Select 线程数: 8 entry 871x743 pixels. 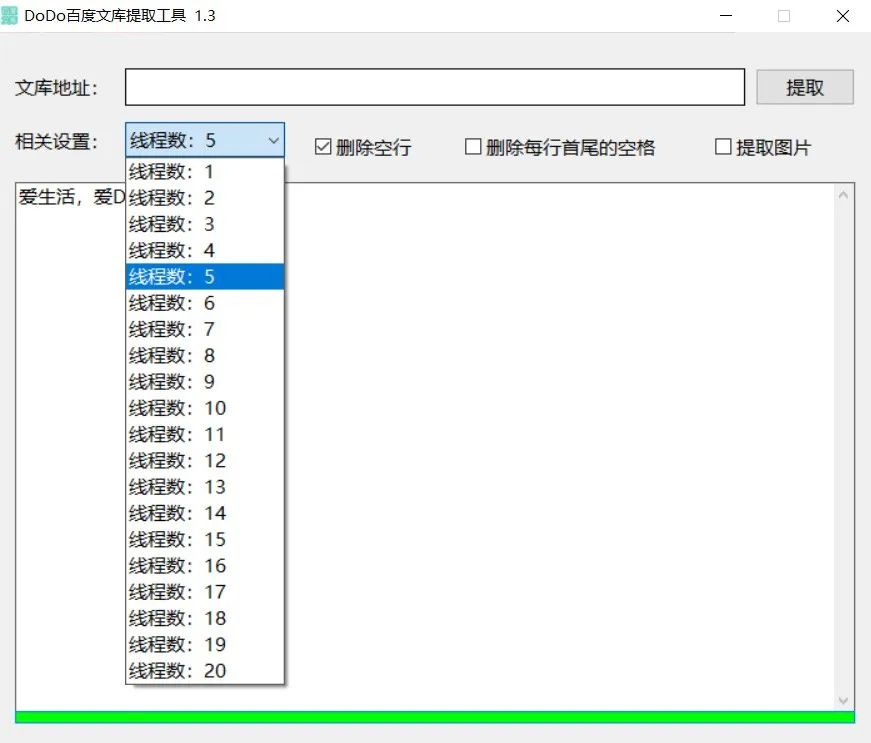204,355
